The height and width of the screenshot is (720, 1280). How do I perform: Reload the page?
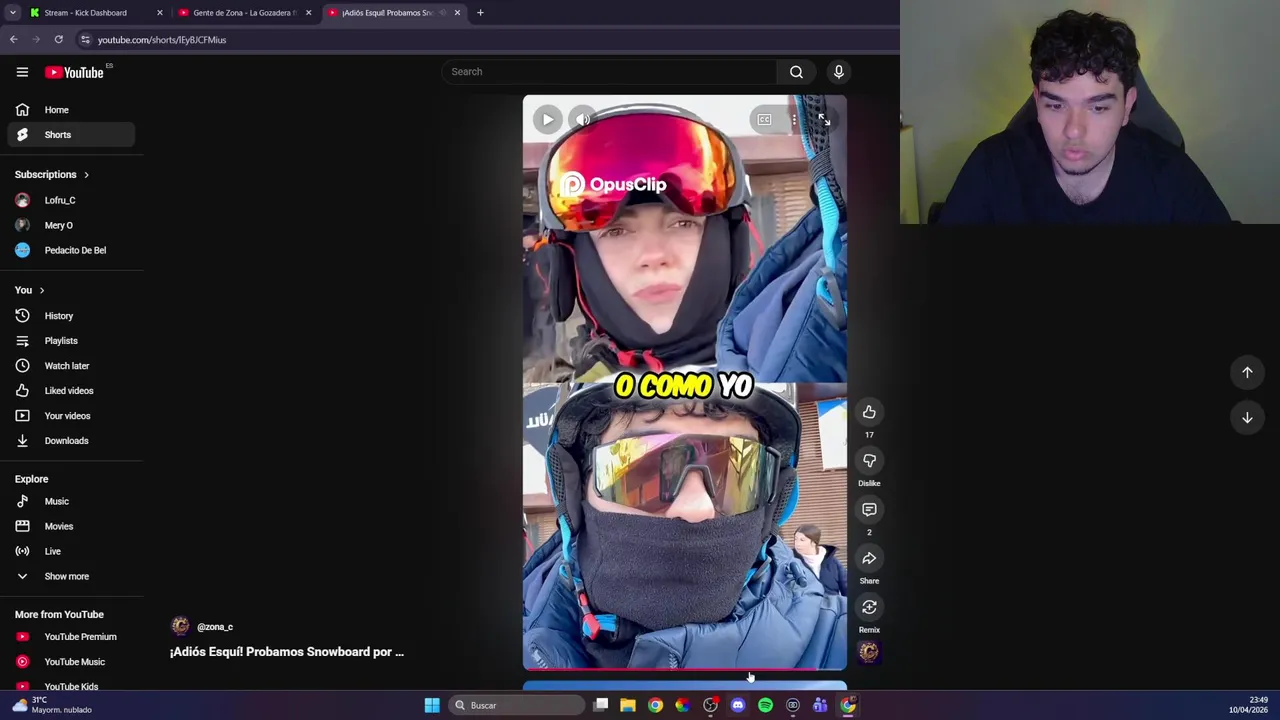(58, 40)
